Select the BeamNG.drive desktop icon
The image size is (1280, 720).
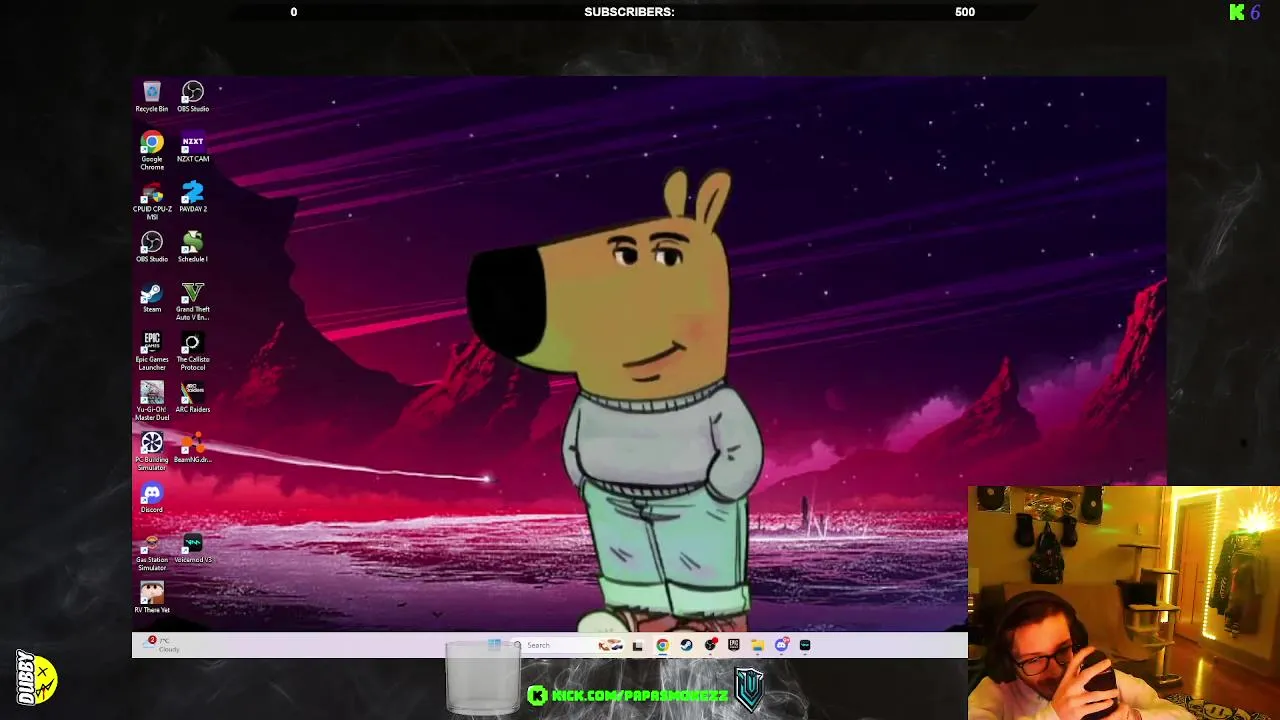(193, 447)
